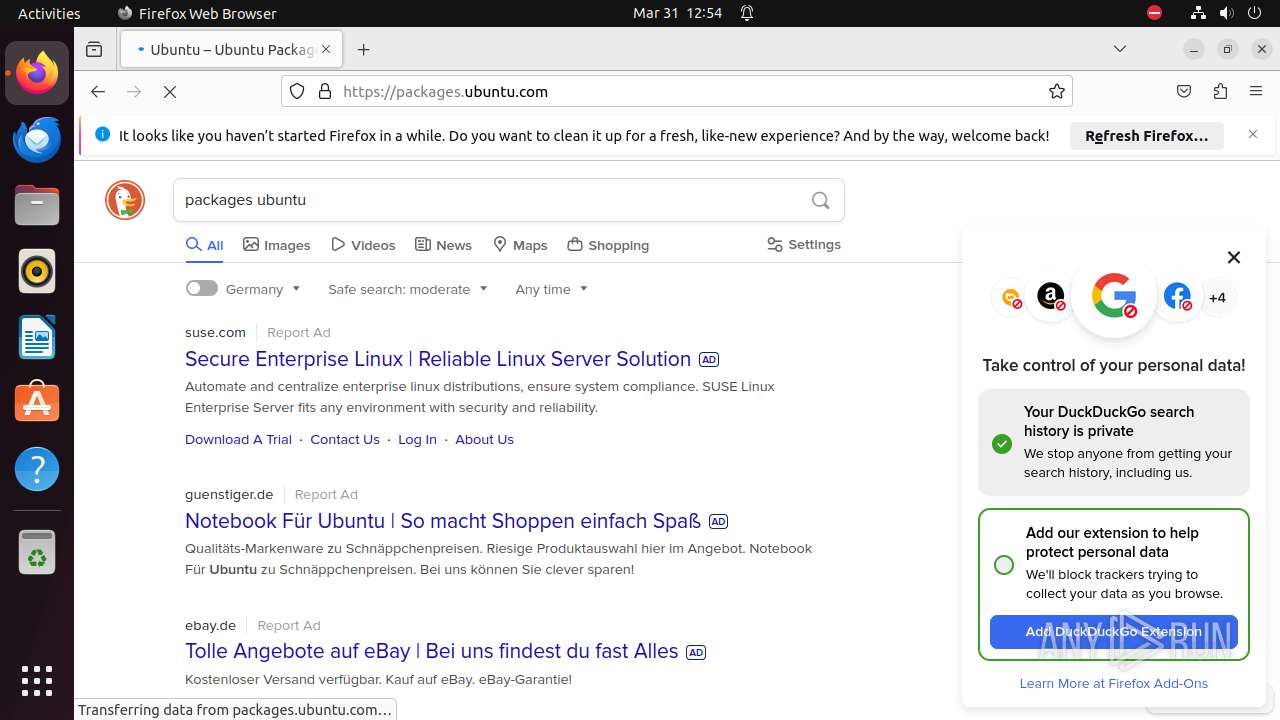Launch Thunderbird mail from the dock
Viewport: 1280px width, 720px height.
pyautogui.click(x=37, y=139)
